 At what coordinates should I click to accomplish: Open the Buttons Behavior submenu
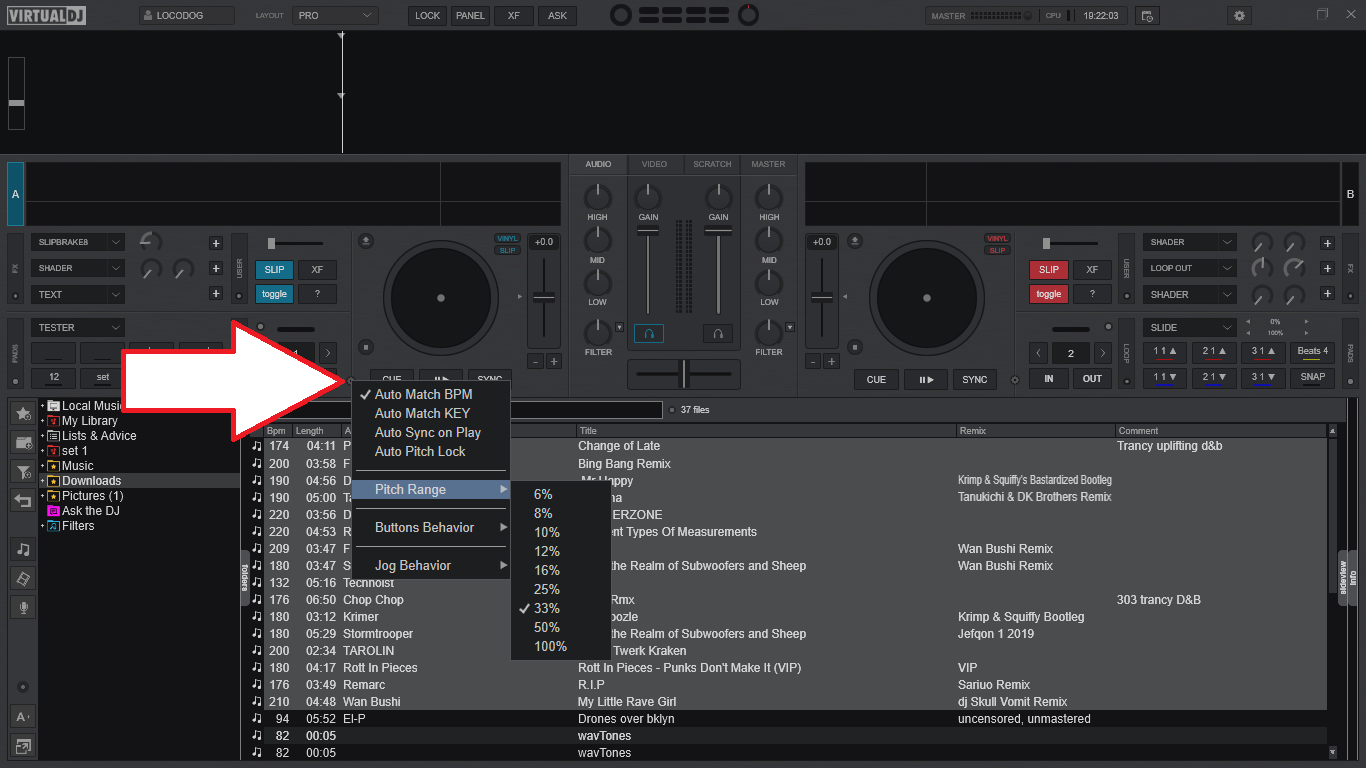431,527
